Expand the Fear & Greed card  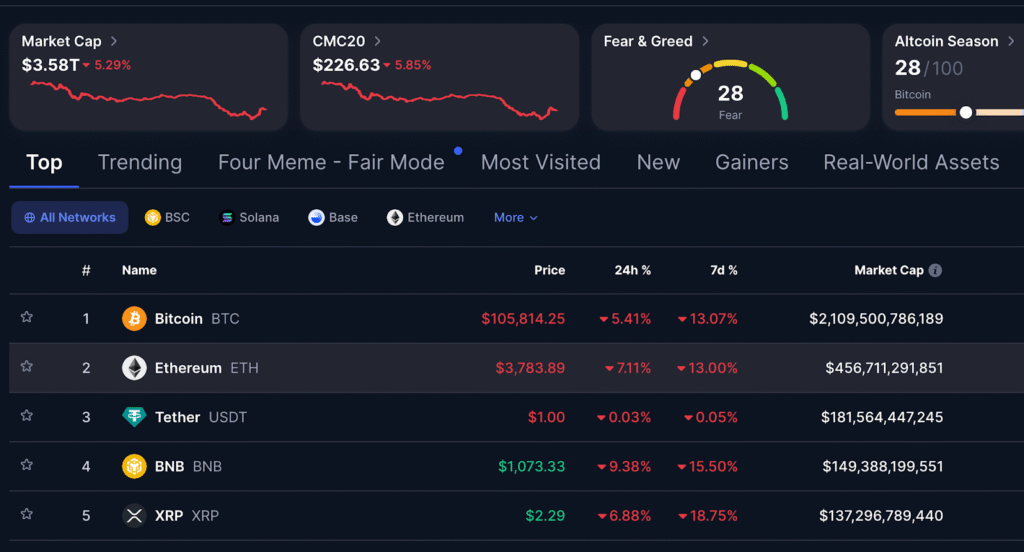click(x=705, y=41)
